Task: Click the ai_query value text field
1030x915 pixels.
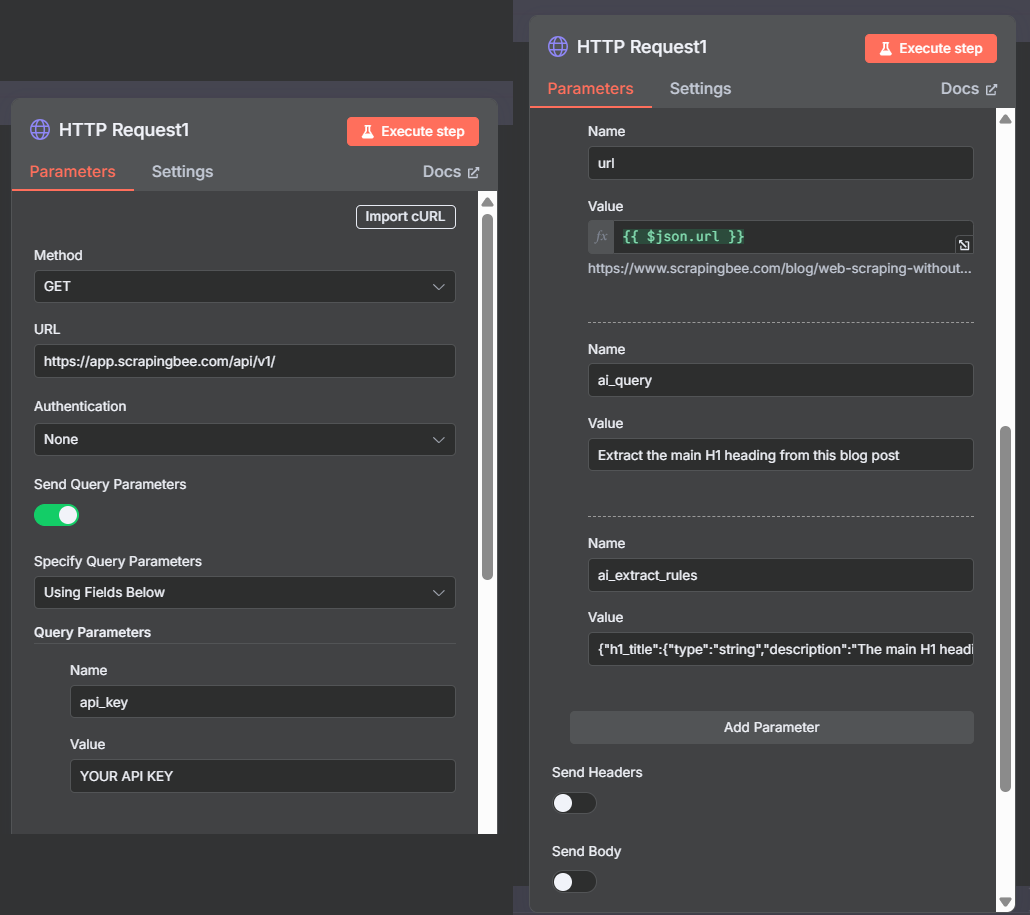Action: pyautogui.click(x=780, y=455)
